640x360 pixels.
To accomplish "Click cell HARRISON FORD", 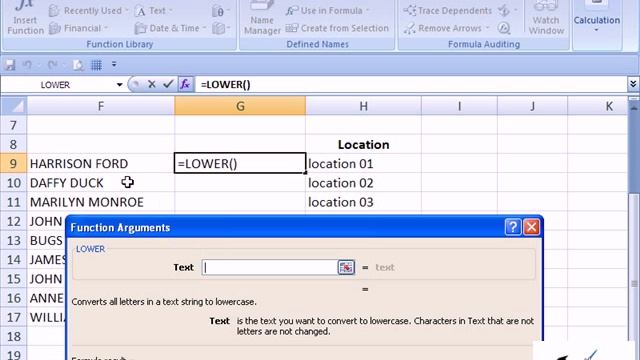I will (100, 164).
